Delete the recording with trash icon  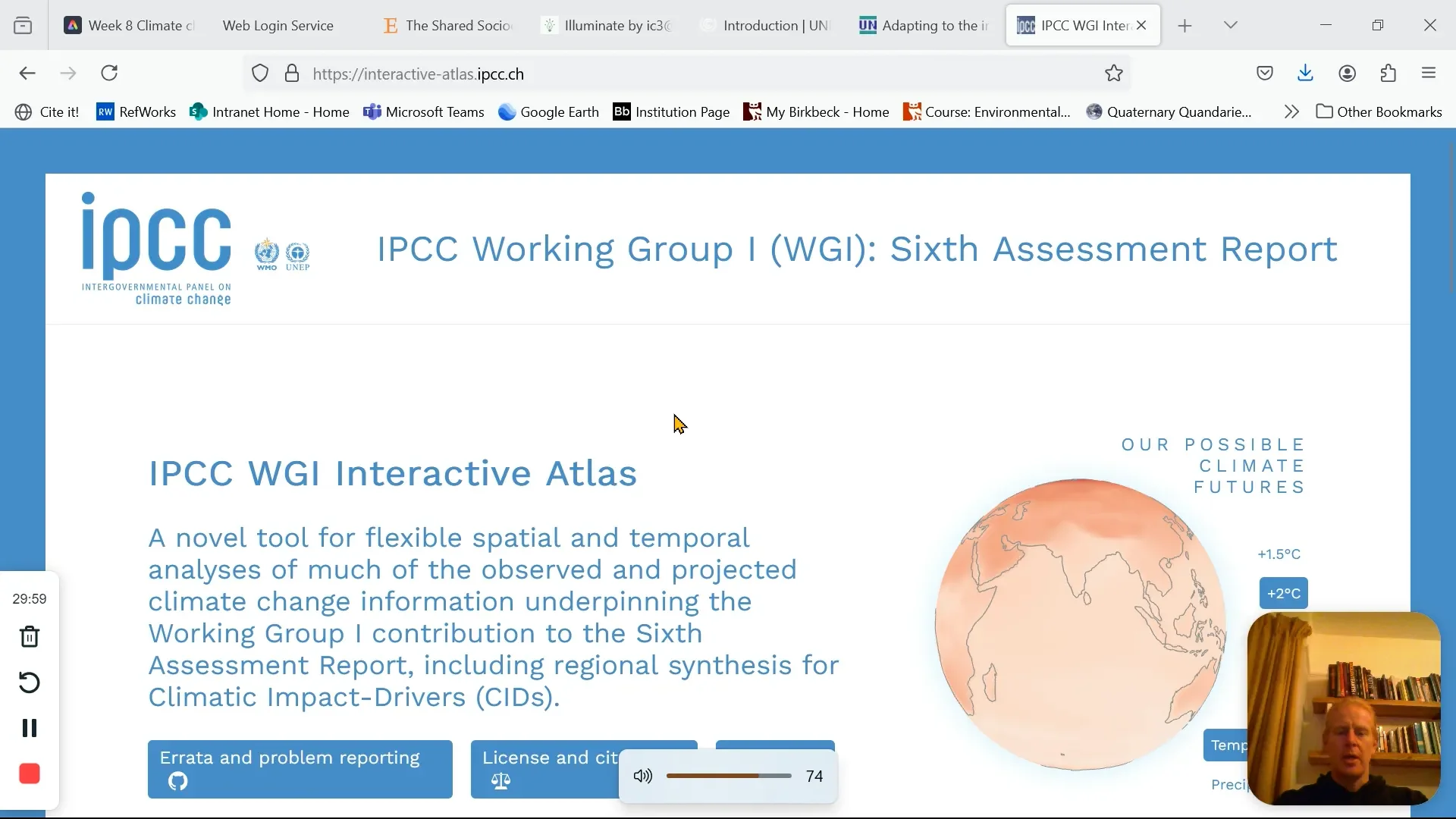click(x=29, y=637)
